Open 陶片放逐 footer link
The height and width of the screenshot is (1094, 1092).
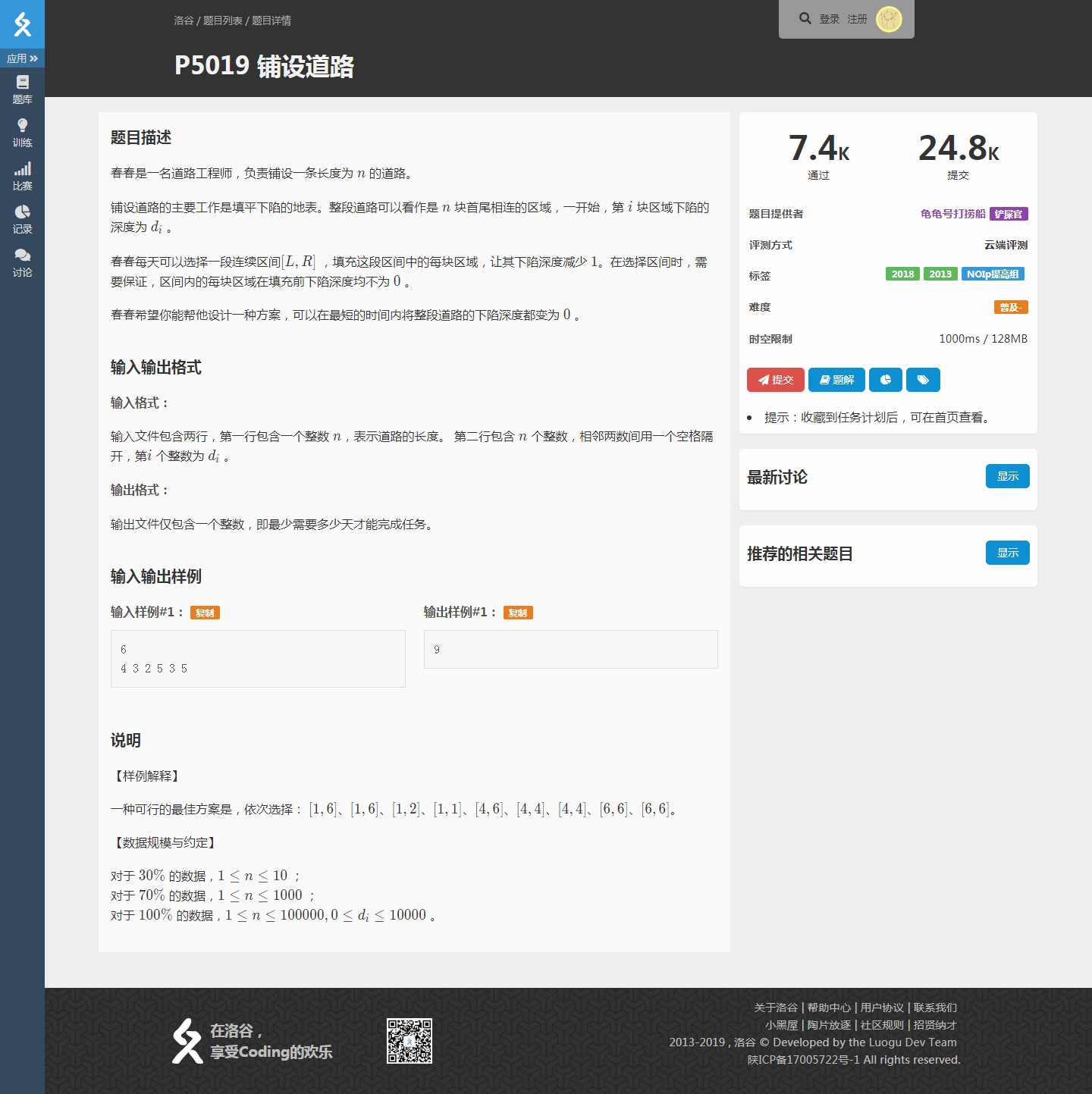coord(829,1025)
